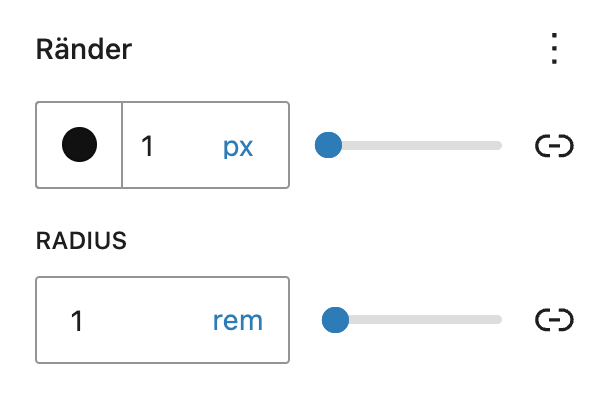The width and height of the screenshot is (616, 402).
Task: Open the black border color picker
Action: (79, 145)
